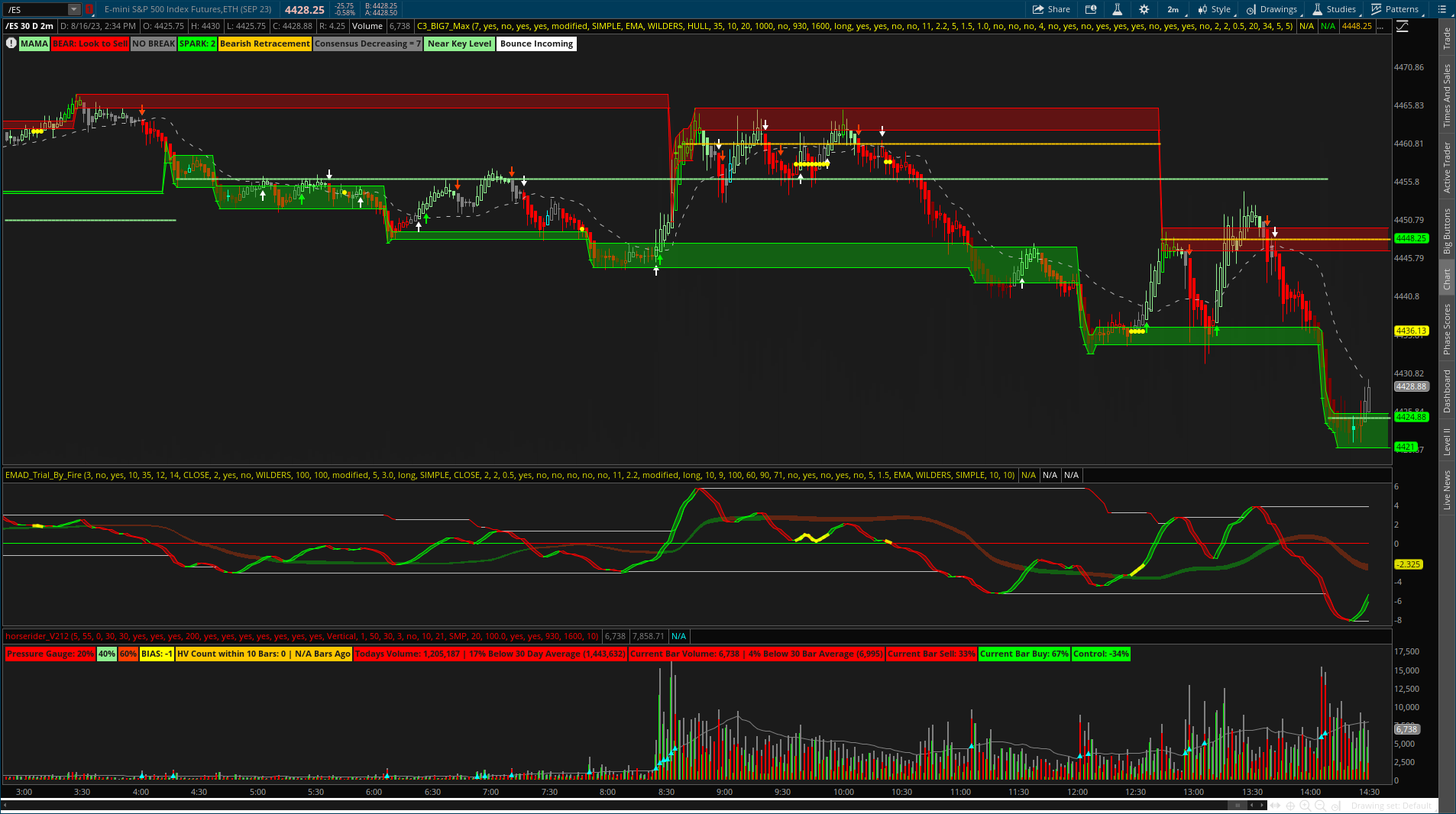1456x814 pixels.
Task: Select the Chart sidebar tab
Action: 1447,279
